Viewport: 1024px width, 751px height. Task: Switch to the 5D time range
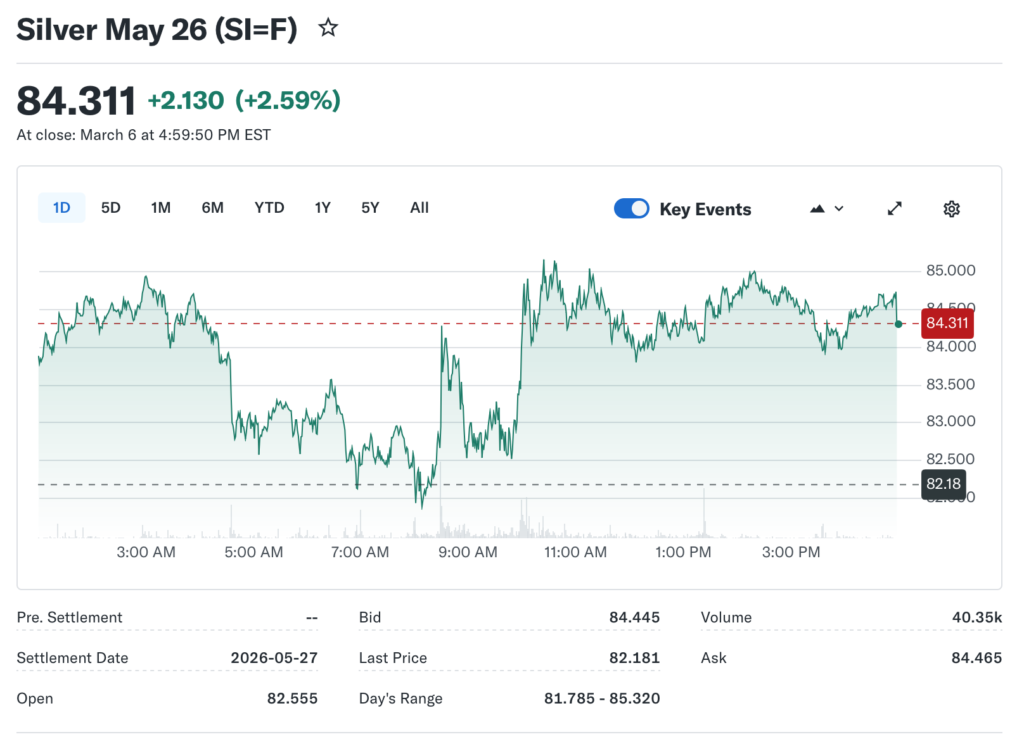coord(110,207)
